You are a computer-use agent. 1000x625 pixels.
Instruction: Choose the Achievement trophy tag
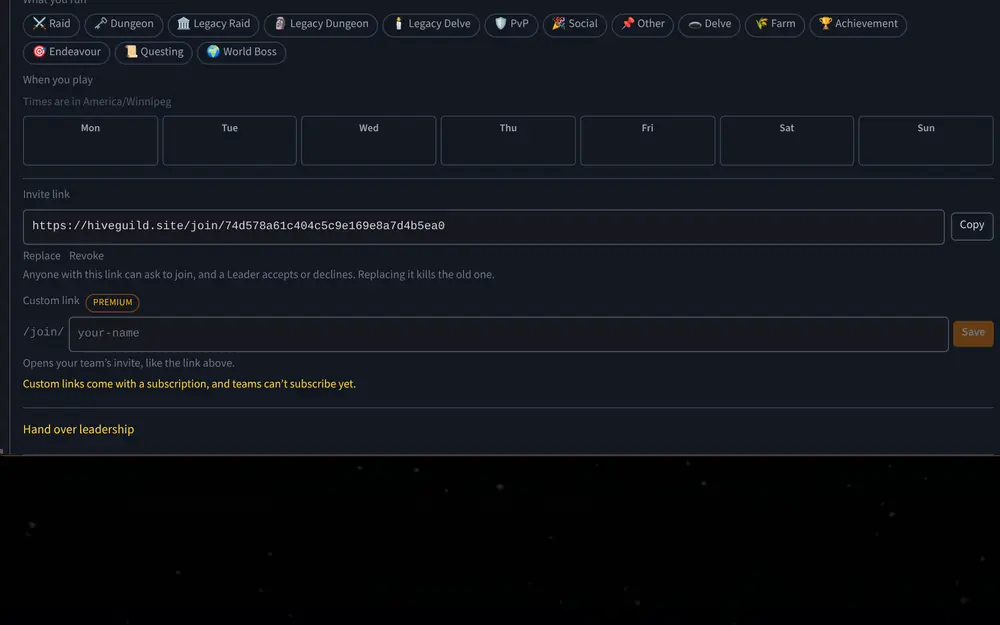(858, 24)
